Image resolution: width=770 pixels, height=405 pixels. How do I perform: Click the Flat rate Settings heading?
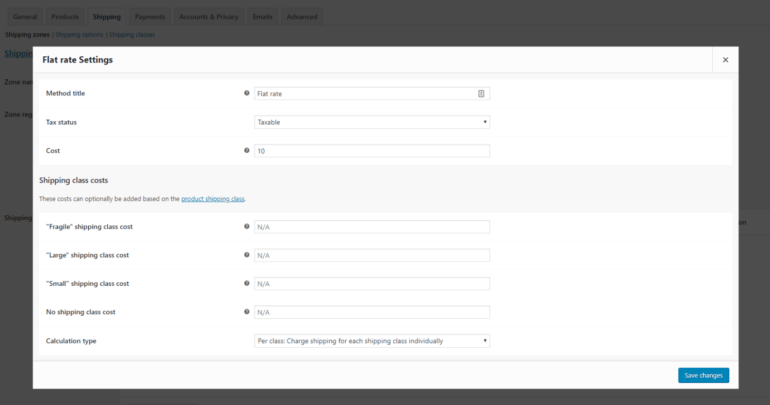[78, 60]
